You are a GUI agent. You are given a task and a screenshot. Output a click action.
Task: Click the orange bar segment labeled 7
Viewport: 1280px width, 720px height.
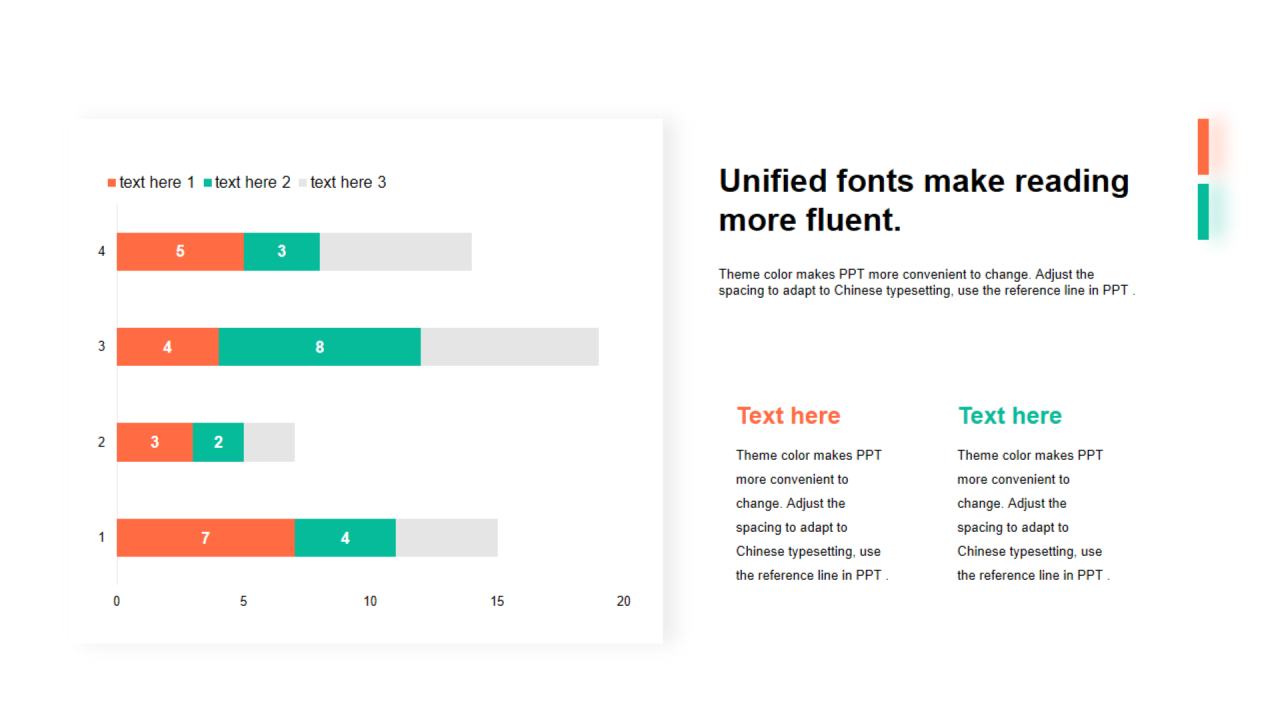click(205, 538)
